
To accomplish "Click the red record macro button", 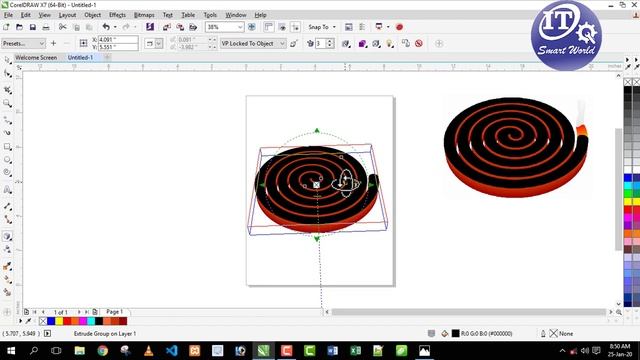I will click(x=400, y=27).
